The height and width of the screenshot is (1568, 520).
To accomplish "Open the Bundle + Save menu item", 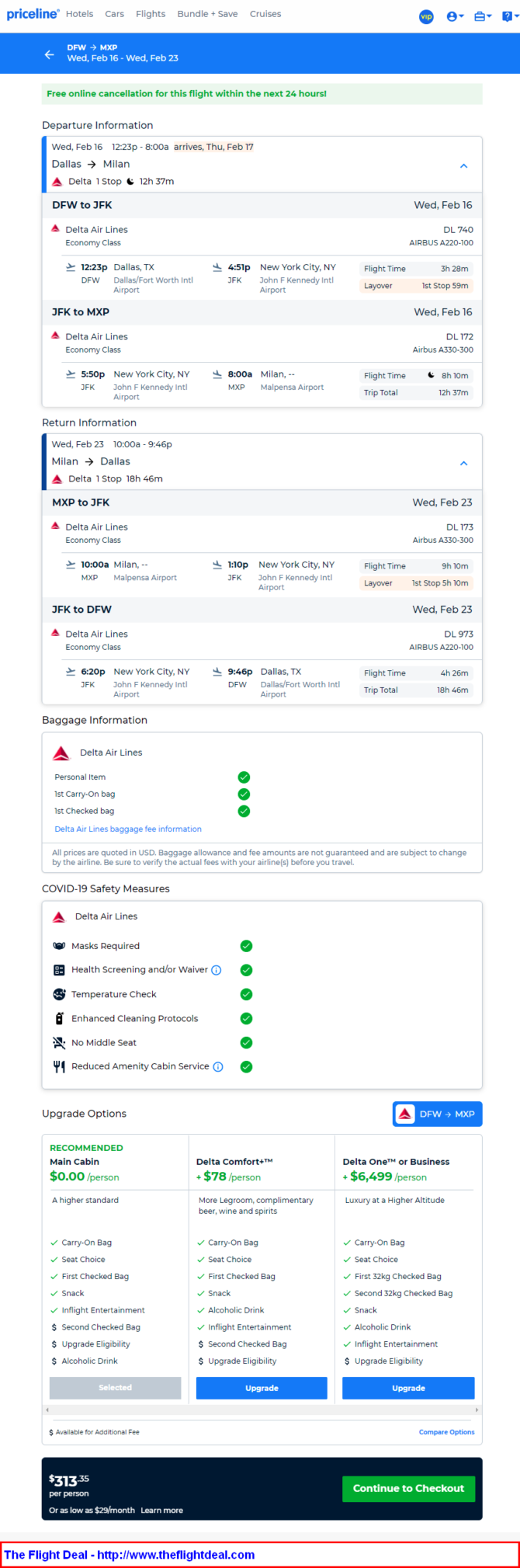I will pyautogui.click(x=207, y=14).
